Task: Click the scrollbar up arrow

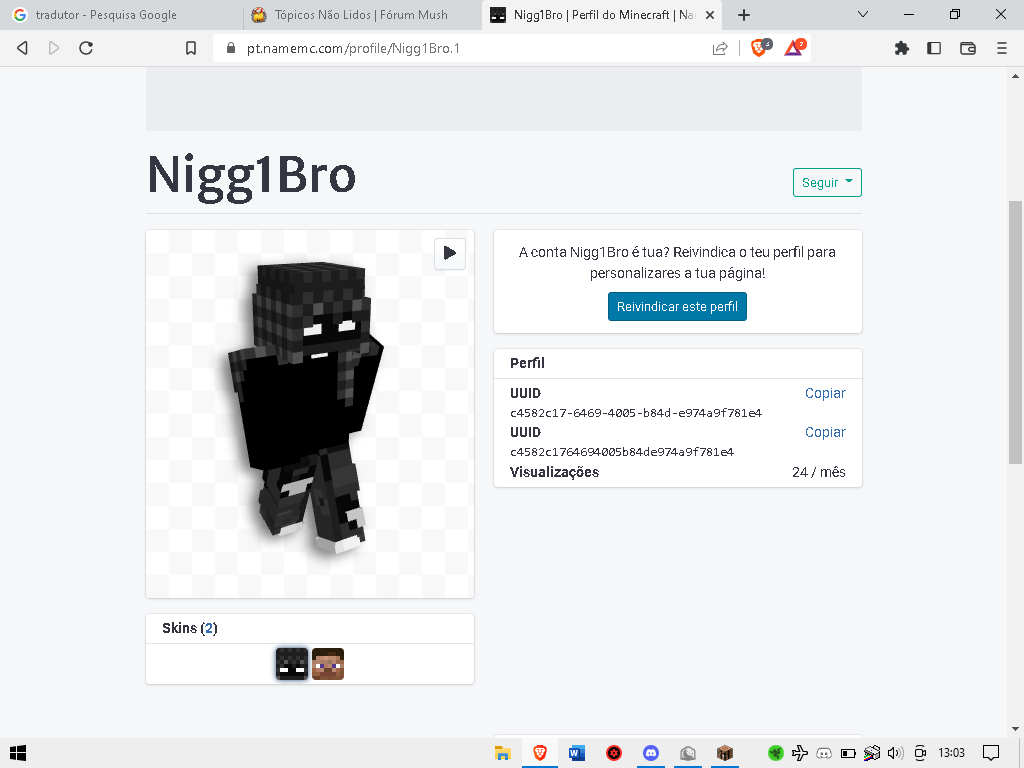Action: (1015, 76)
